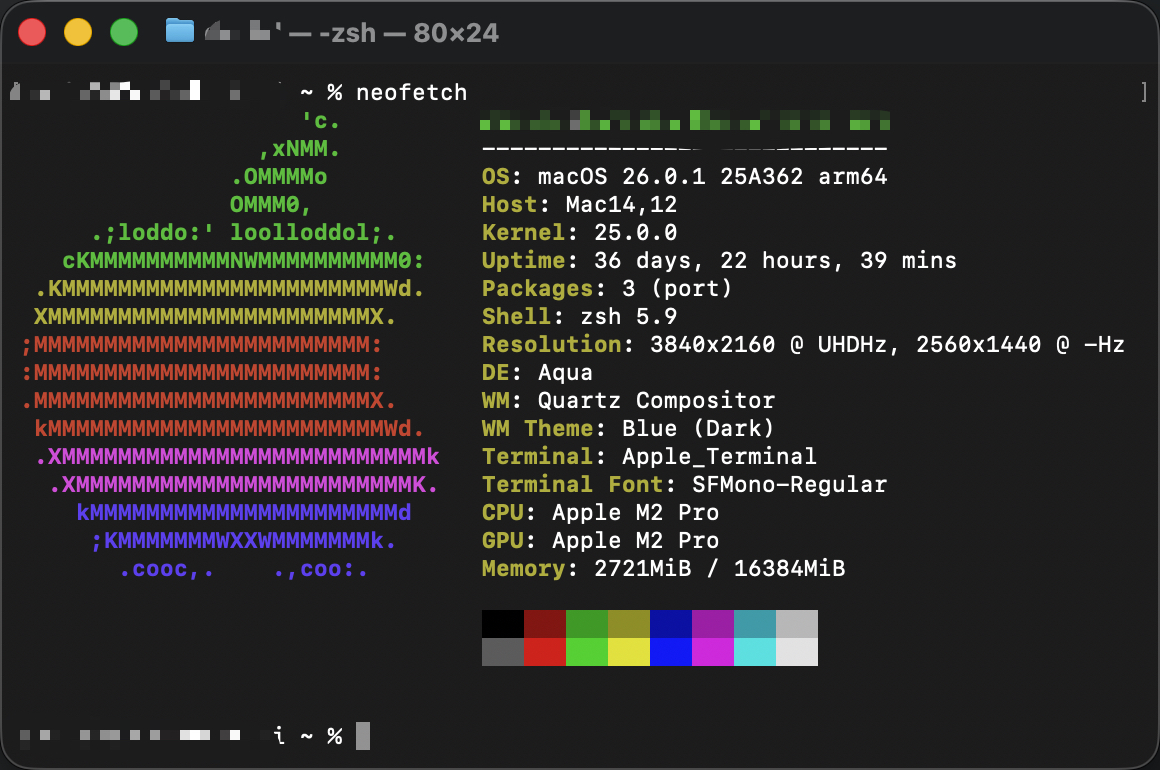Select the bright yellow color block

click(x=628, y=652)
